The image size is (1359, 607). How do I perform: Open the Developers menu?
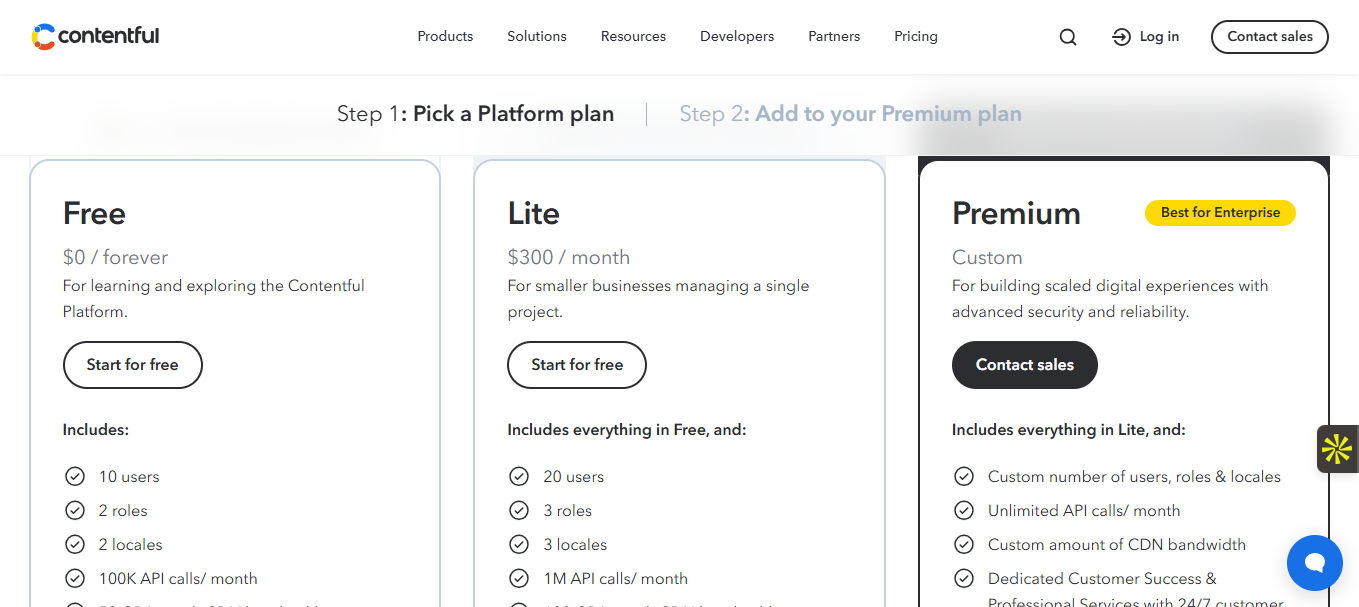(737, 37)
